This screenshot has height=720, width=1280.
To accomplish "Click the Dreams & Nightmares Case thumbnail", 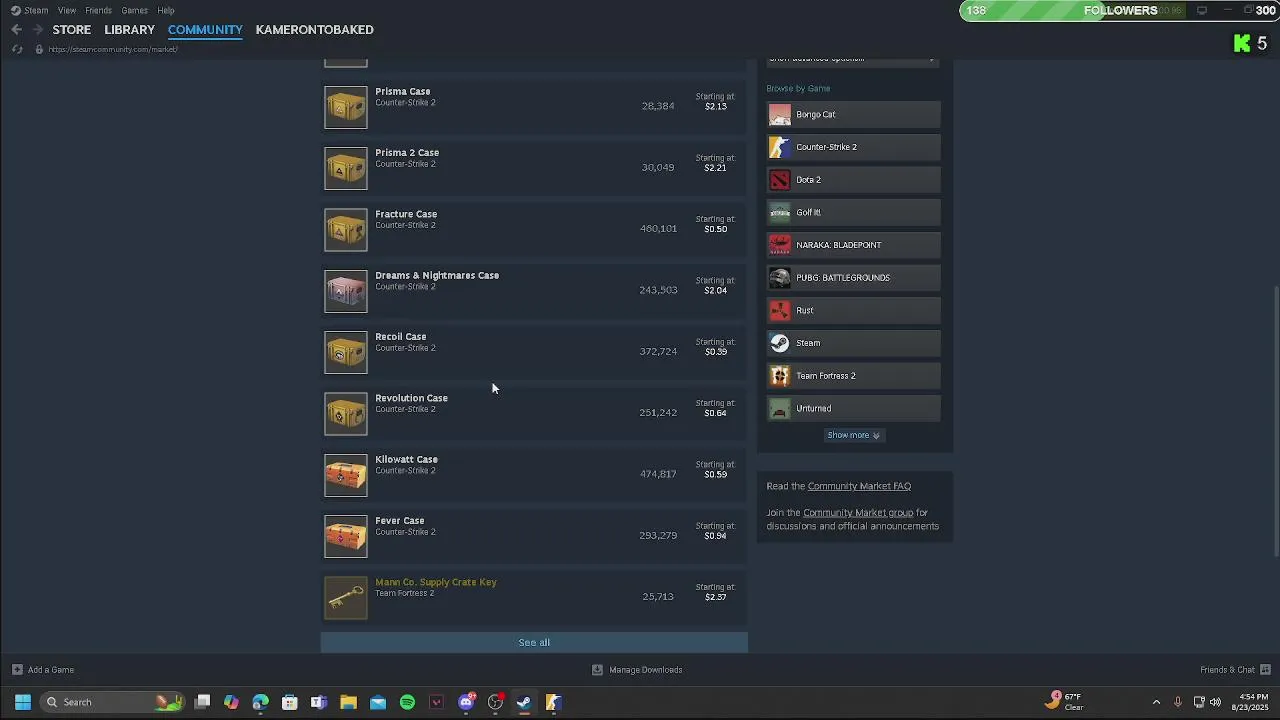I will (346, 290).
